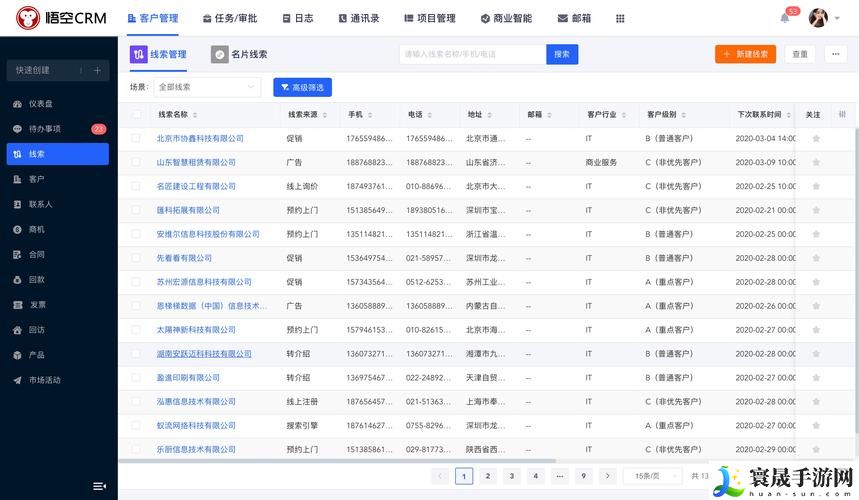Switch to 商业智能 top menu

(x=506, y=18)
